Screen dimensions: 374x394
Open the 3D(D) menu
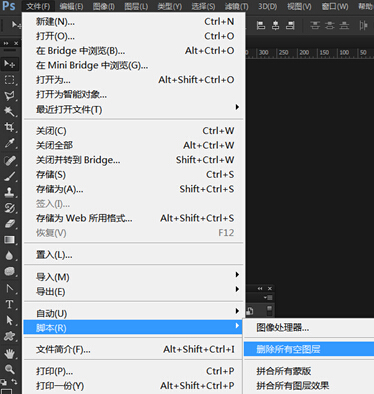[267, 6]
